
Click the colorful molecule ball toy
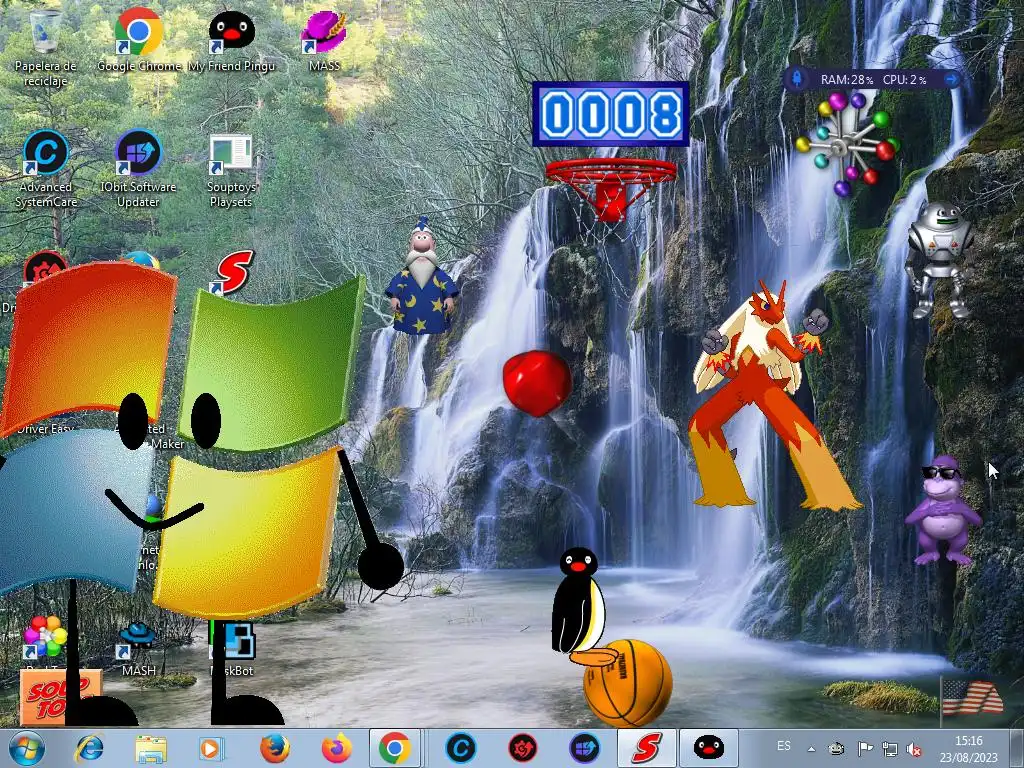pyautogui.click(x=846, y=143)
